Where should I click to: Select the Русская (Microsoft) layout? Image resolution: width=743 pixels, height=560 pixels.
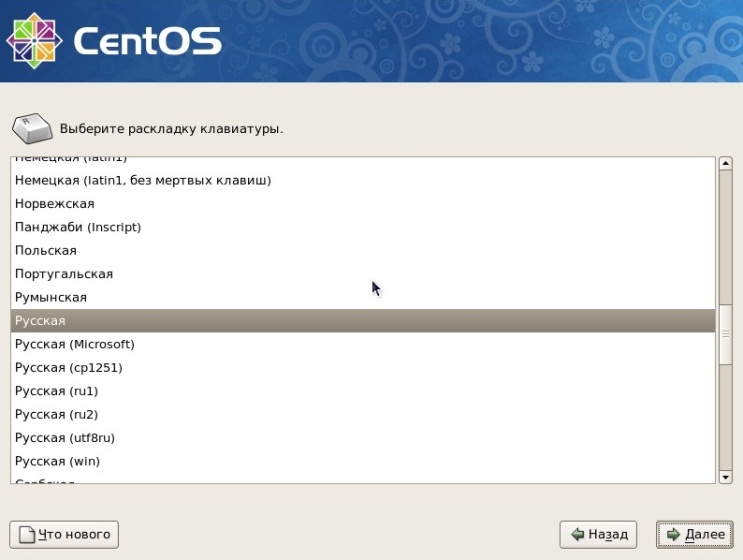coord(362,344)
